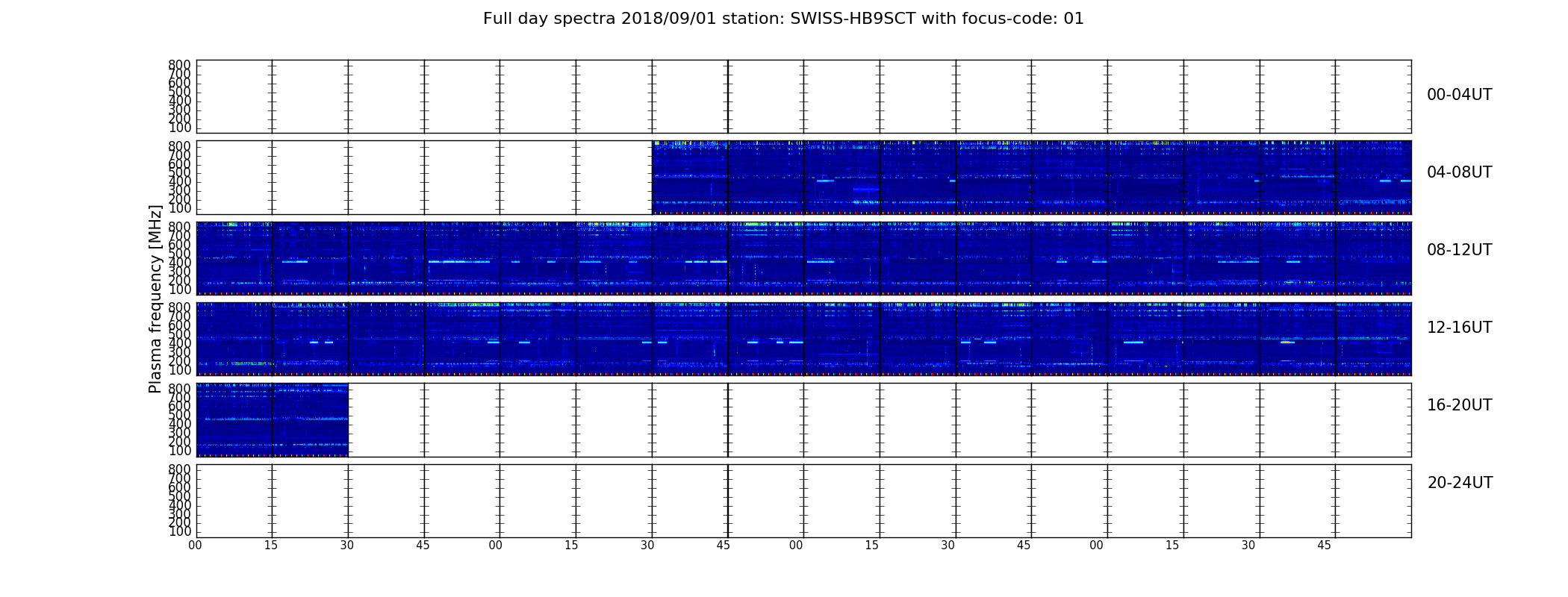The width and height of the screenshot is (1568, 597).
Task: Click the empty 00-04UT spectrum panel
Action: [x=803, y=97]
